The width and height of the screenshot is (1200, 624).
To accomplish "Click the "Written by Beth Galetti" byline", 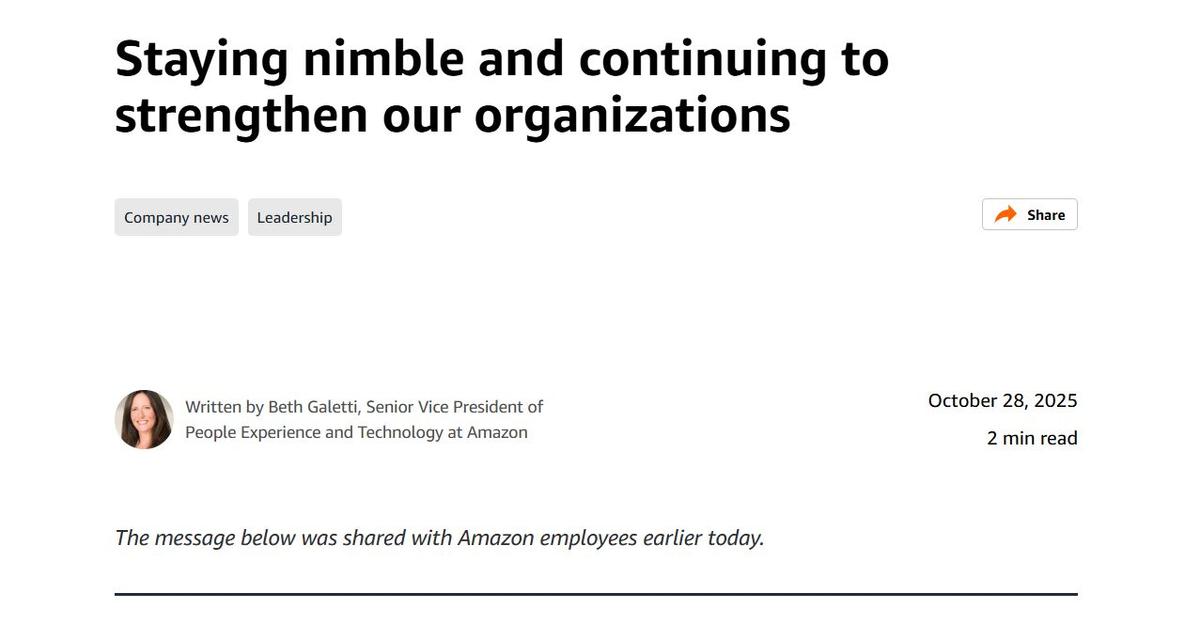I will (273, 407).
